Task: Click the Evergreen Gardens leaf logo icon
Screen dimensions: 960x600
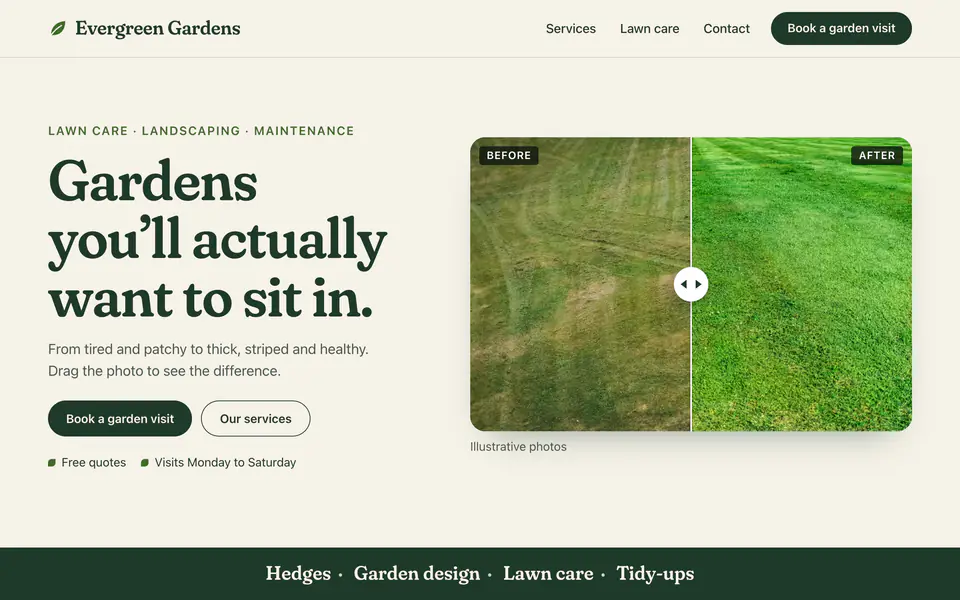Action: pyautogui.click(x=58, y=28)
